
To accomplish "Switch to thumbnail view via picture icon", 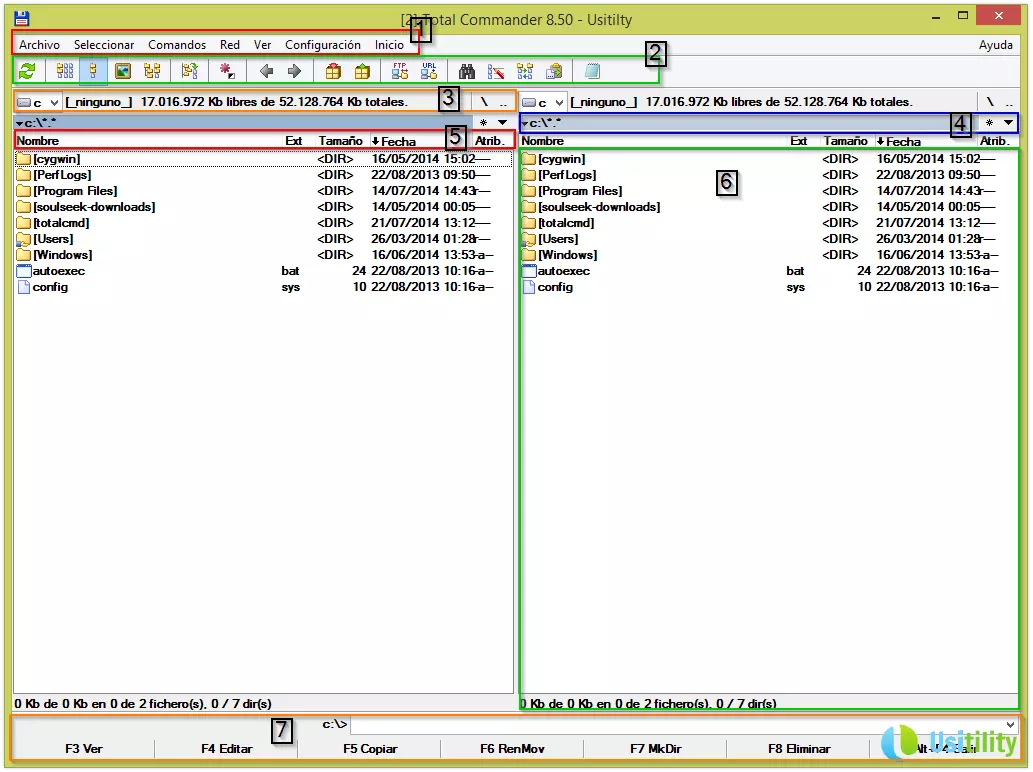I will pyautogui.click(x=123, y=71).
